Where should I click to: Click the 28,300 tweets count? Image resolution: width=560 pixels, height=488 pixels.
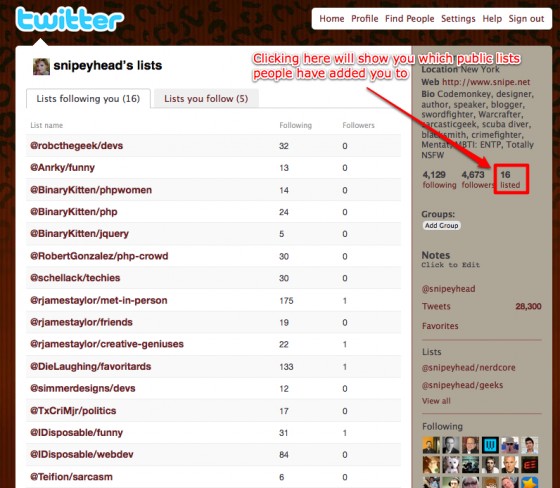coord(529,306)
